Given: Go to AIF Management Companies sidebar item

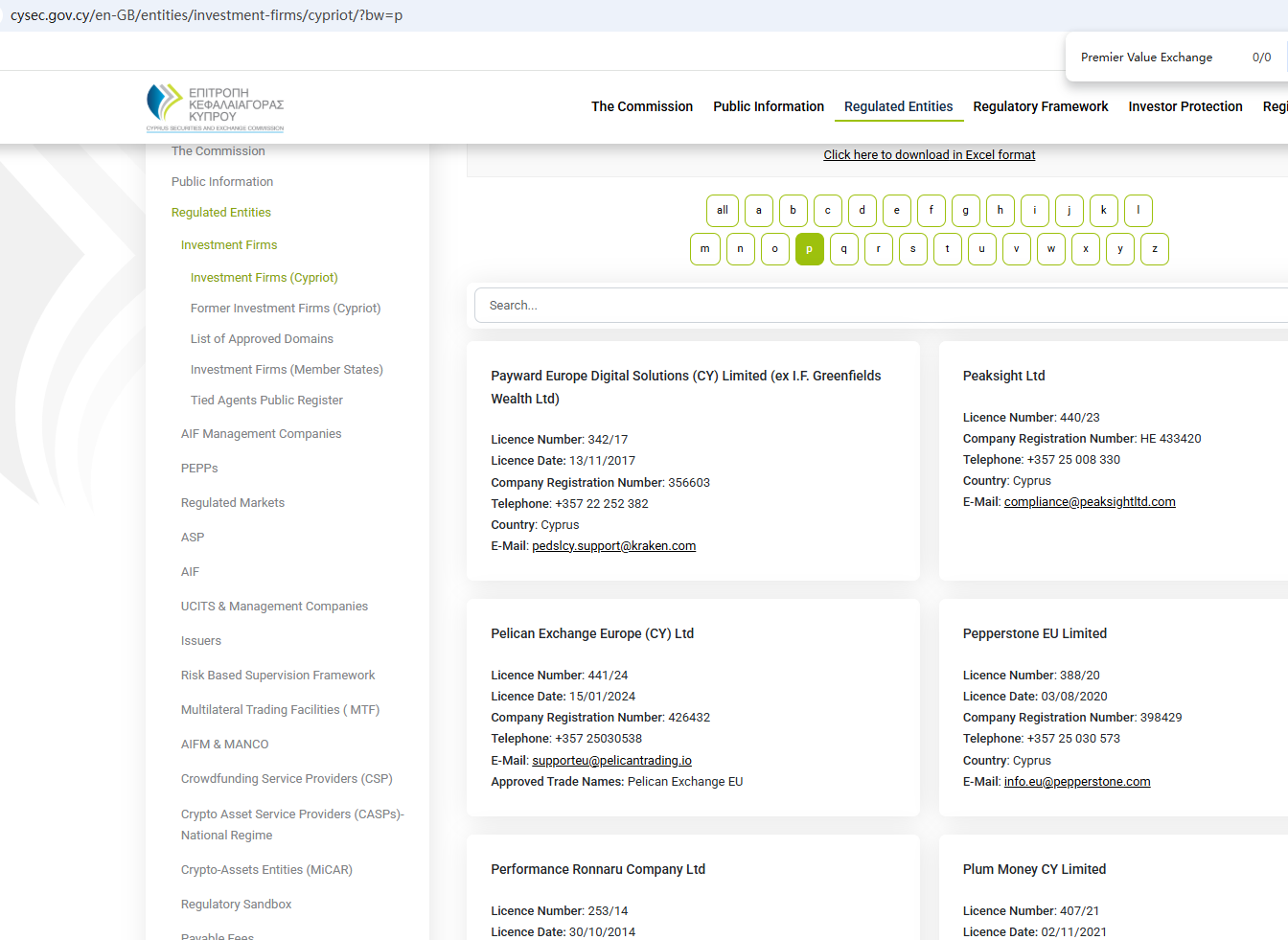Looking at the screenshot, I should [x=261, y=434].
